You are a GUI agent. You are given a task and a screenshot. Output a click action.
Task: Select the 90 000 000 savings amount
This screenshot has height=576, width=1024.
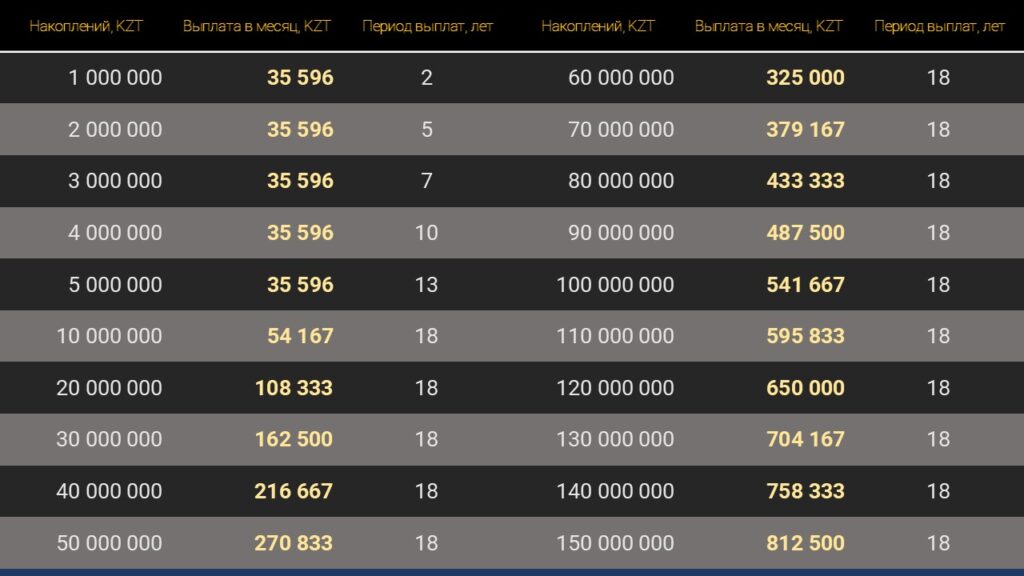(621, 233)
